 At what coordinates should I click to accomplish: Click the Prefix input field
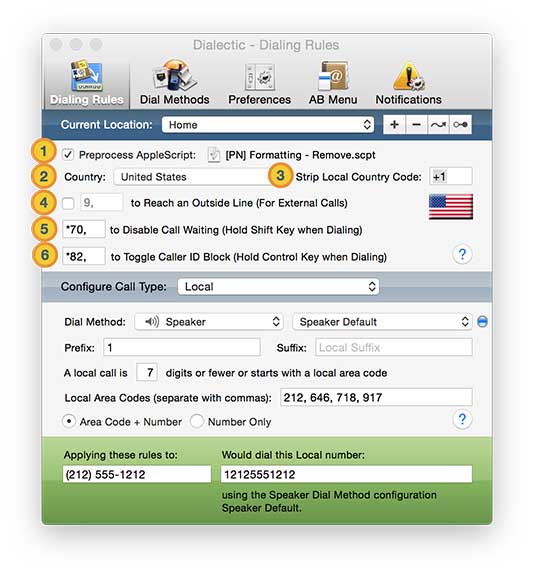pos(182,347)
